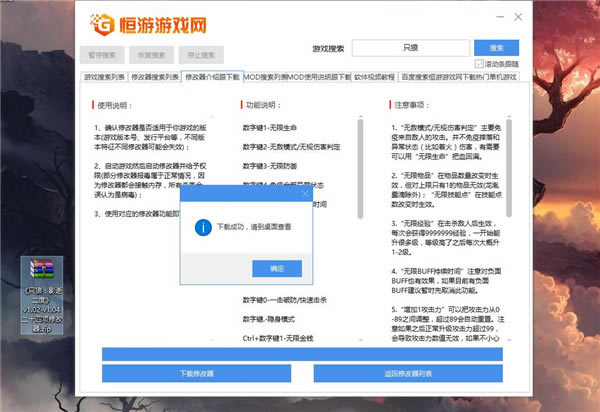
Task: Select the 数字键3-无限防御 entry
Action: pyautogui.click(x=269, y=166)
